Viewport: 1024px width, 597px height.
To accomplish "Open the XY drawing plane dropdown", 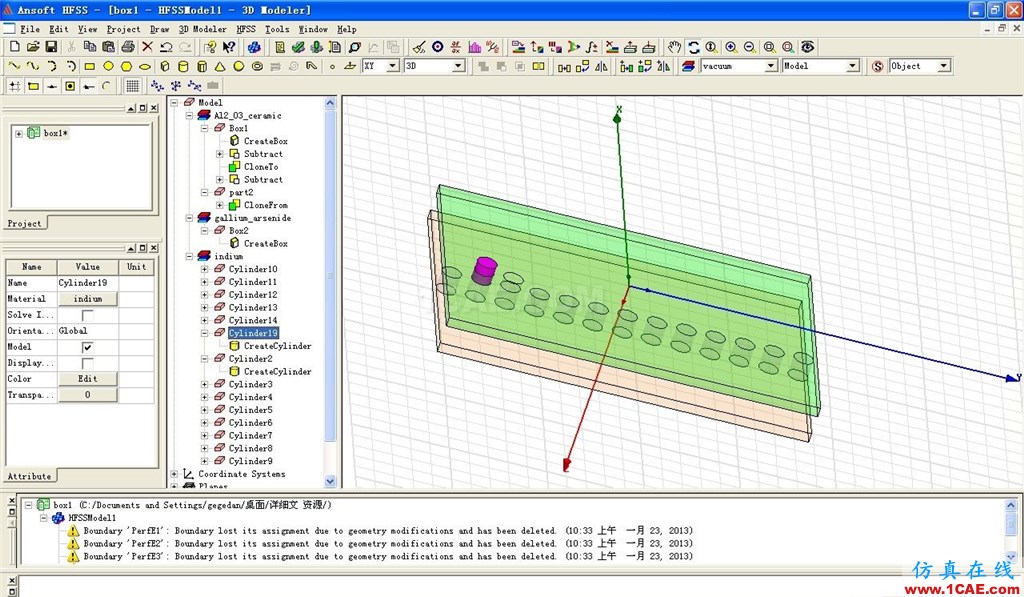I will pos(392,66).
